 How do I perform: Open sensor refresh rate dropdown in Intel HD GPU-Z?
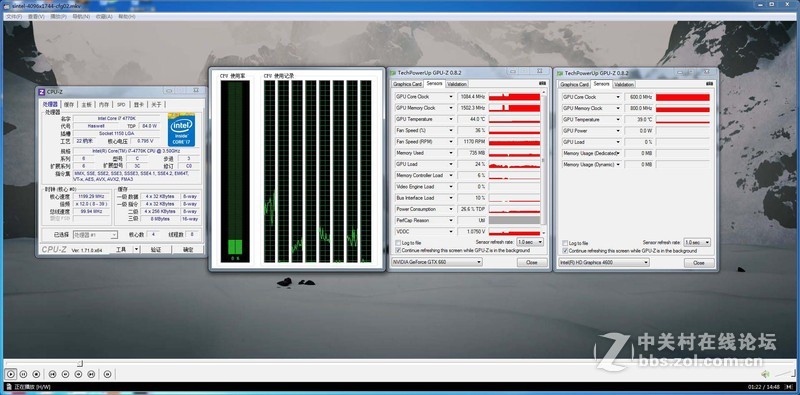(x=697, y=242)
